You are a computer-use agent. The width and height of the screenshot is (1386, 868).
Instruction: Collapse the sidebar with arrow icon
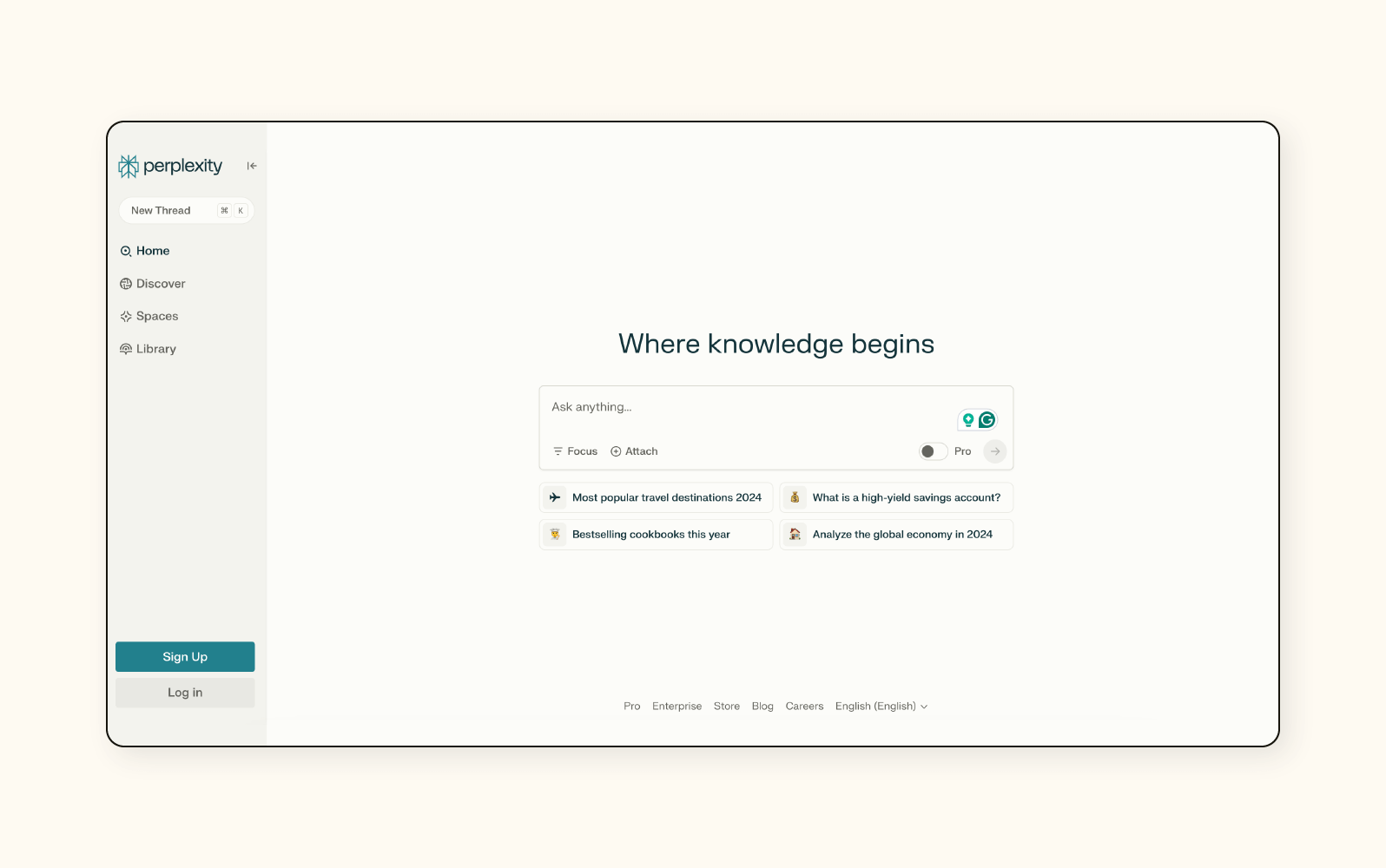click(252, 166)
